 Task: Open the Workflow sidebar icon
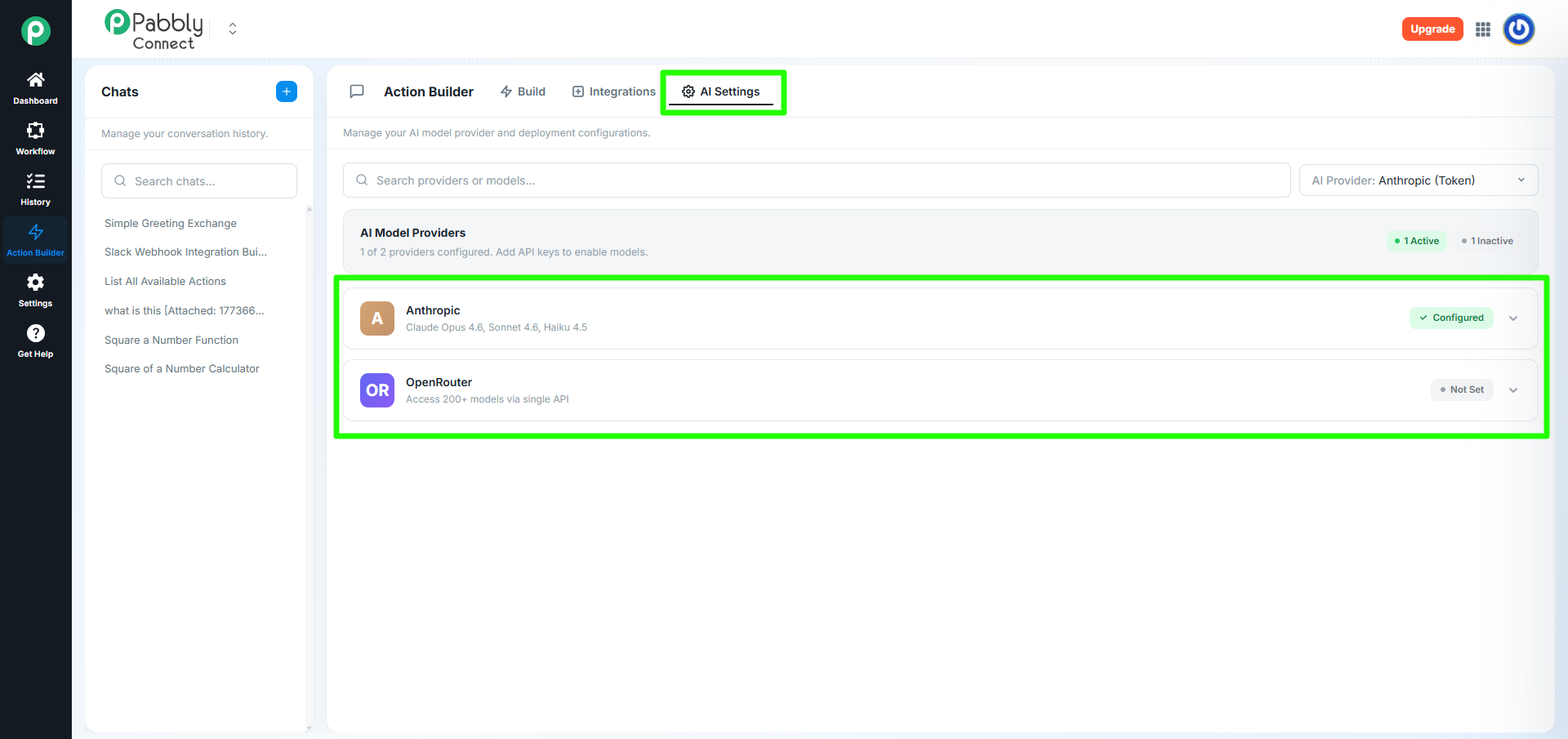point(35,131)
